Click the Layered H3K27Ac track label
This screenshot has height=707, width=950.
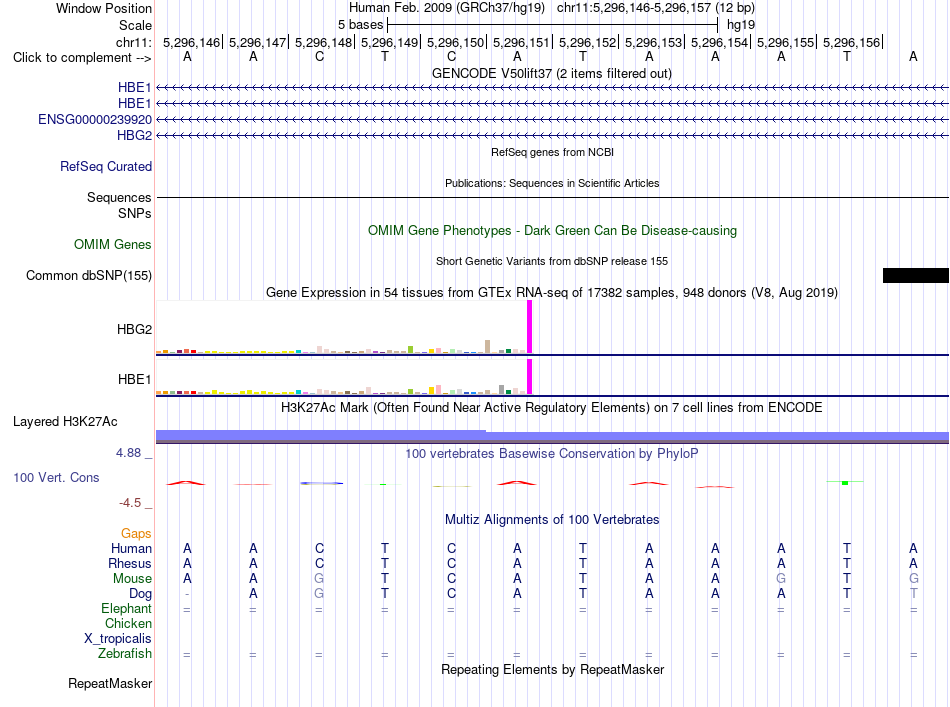coord(65,421)
